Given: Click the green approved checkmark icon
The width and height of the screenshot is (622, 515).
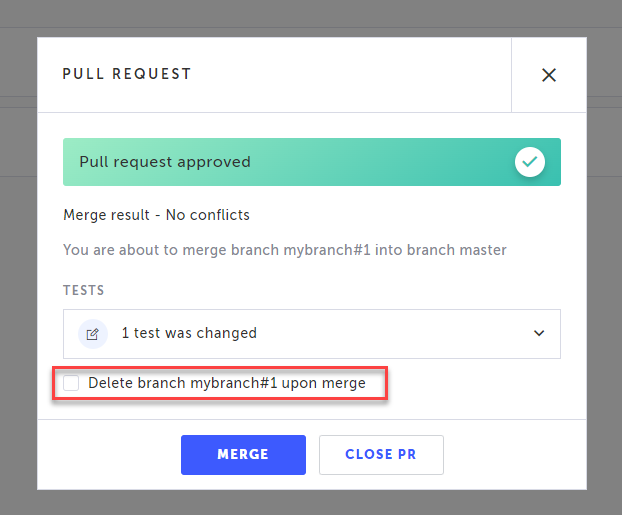Looking at the screenshot, I should click(530, 162).
